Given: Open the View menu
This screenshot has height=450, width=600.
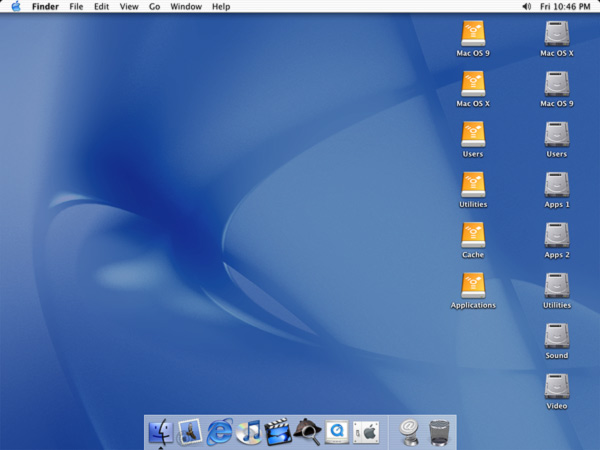Looking at the screenshot, I should tap(129, 7).
